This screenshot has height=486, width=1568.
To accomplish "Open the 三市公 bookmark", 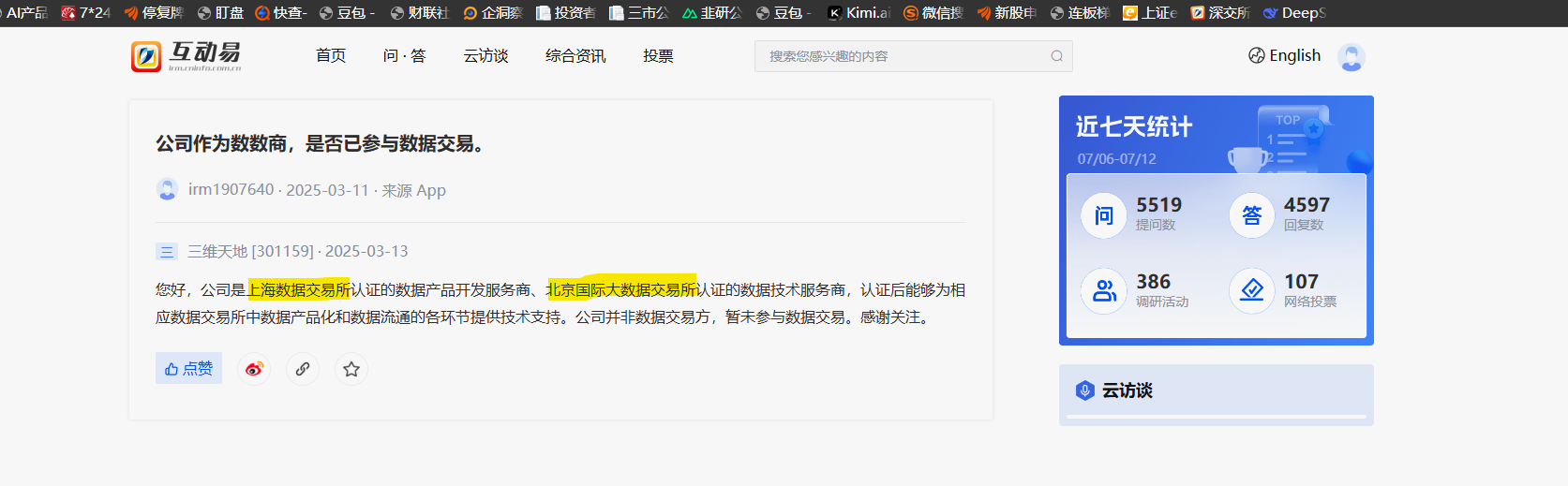I will pos(639,13).
